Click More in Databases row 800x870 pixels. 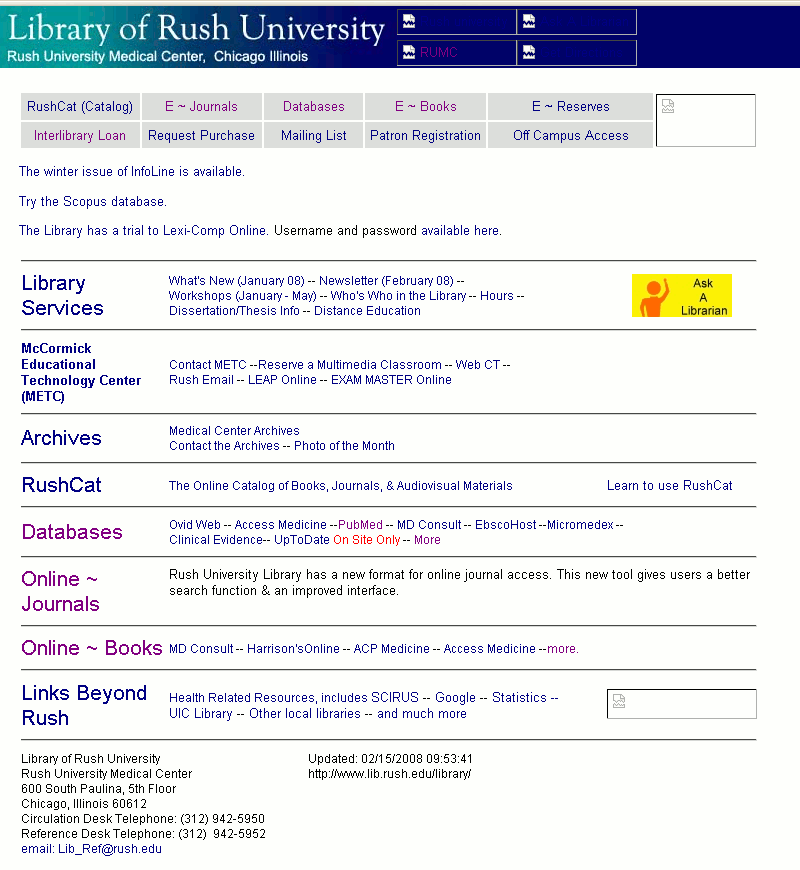(x=427, y=540)
